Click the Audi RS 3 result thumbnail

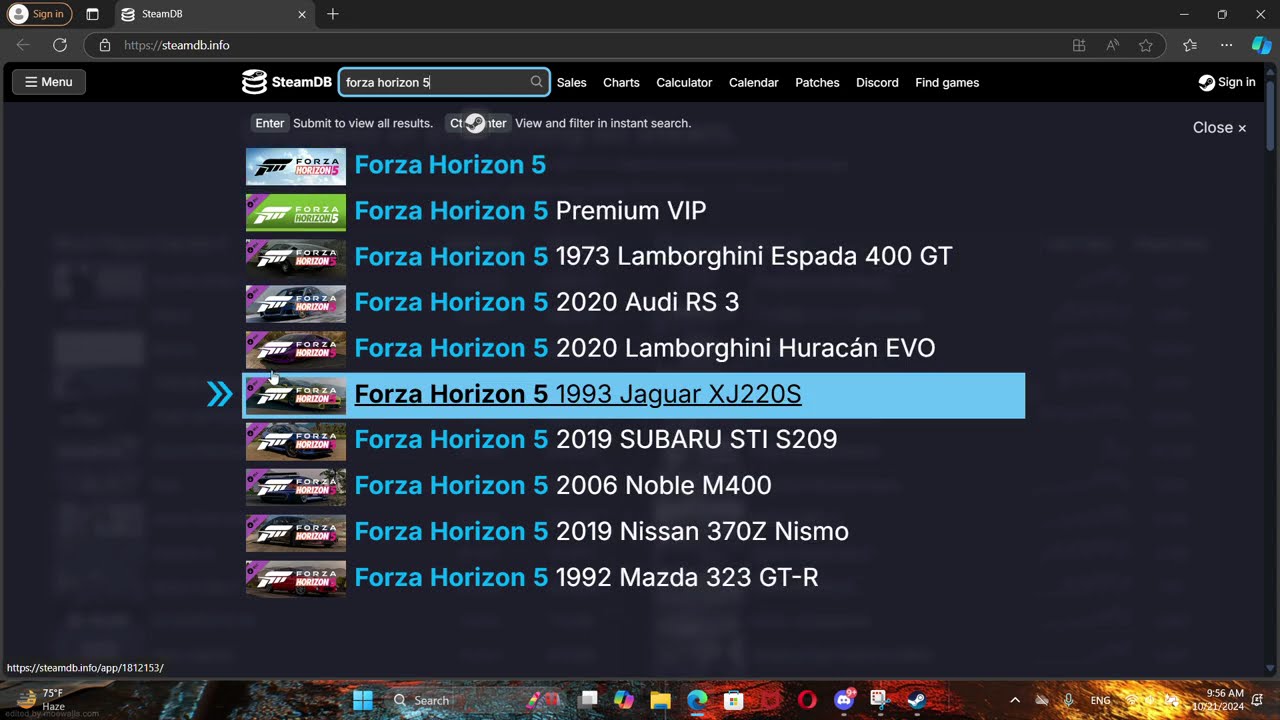click(296, 303)
